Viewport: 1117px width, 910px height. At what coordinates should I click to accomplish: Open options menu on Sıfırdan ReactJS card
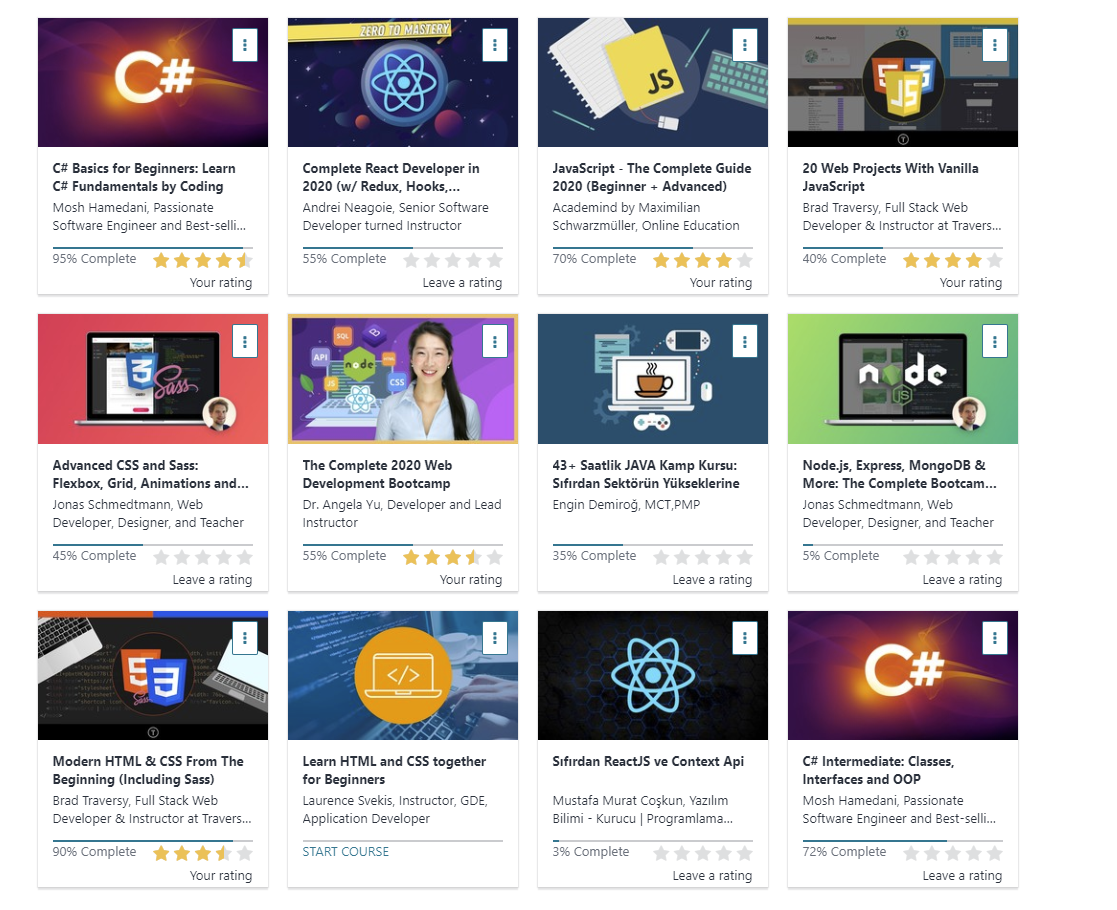pos(744,638)
